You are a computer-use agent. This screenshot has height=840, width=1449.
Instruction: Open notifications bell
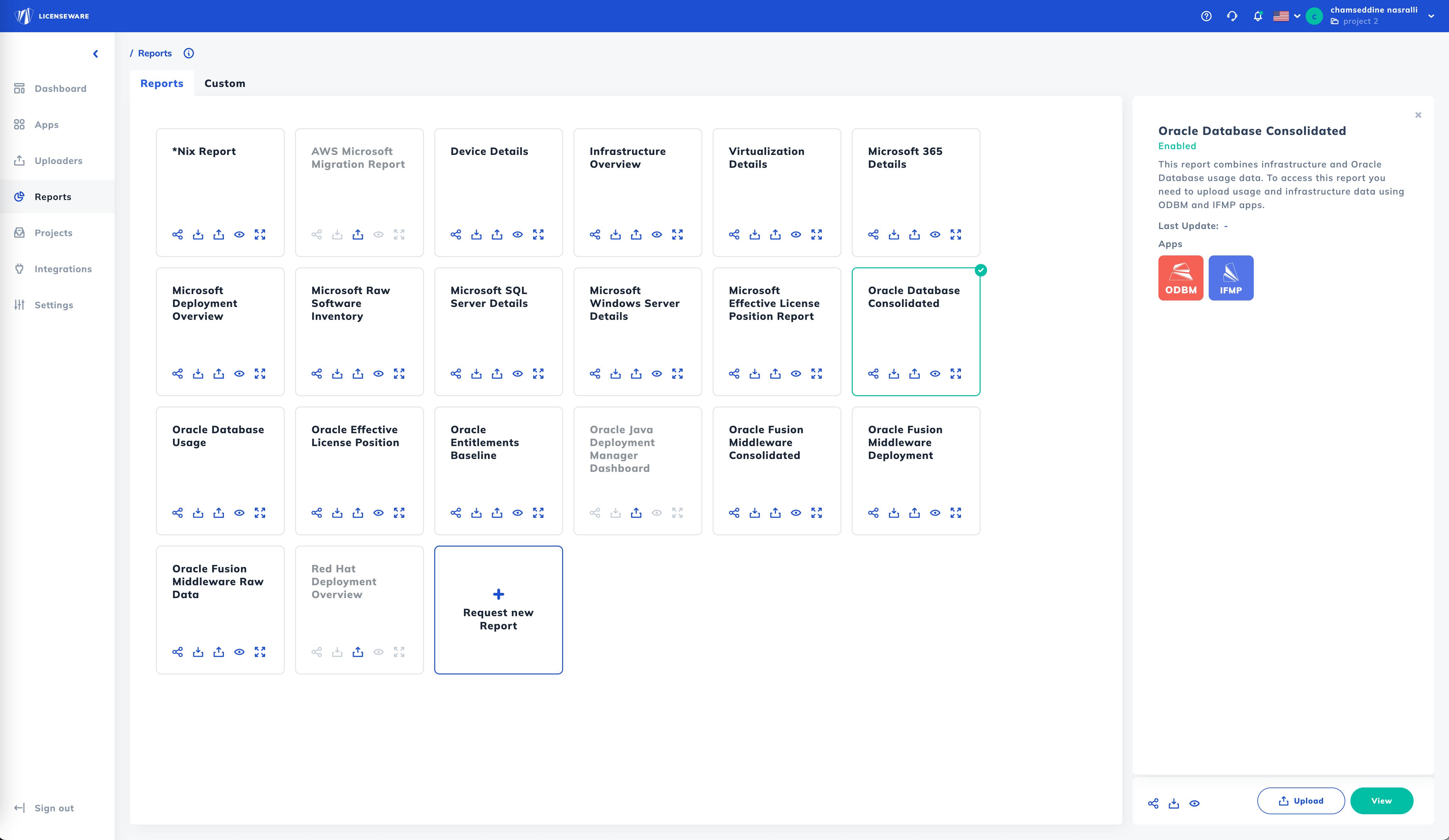click(1258, 16)
